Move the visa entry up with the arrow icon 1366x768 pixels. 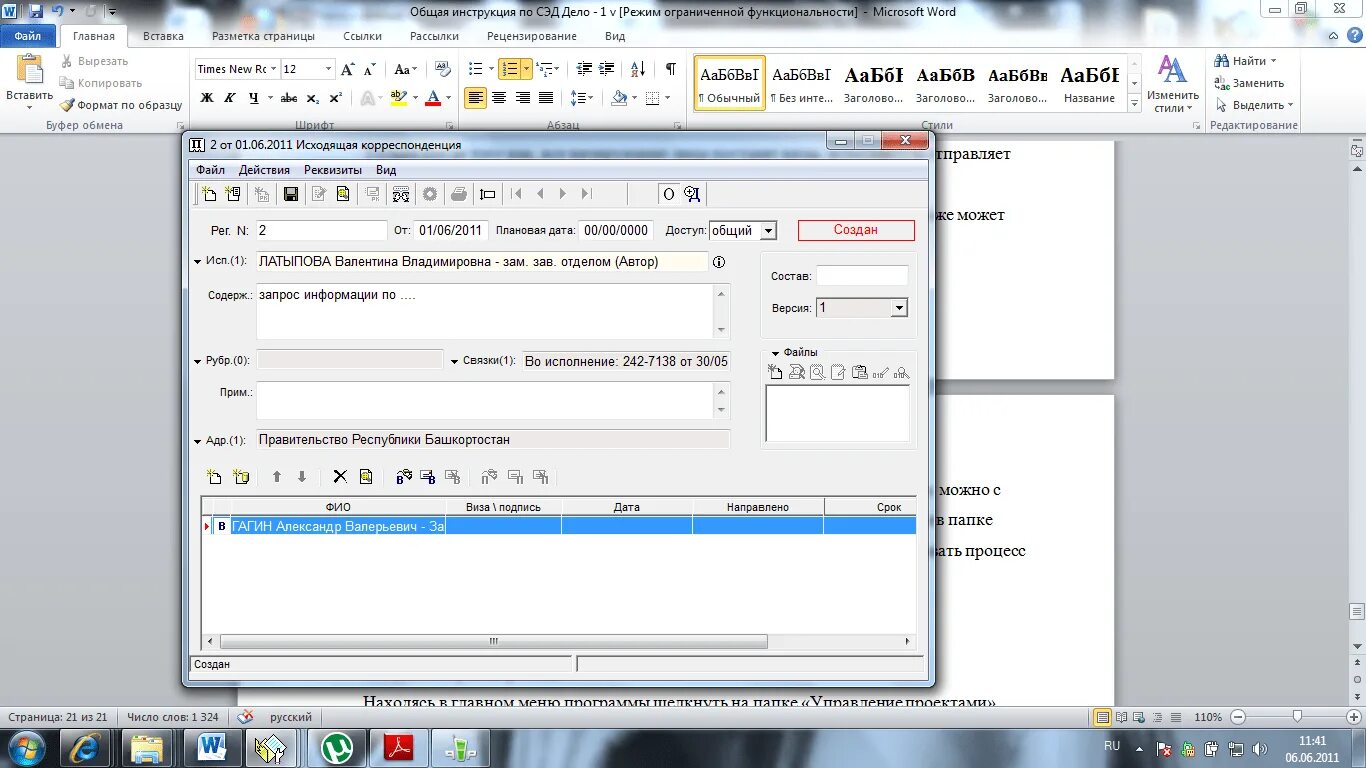[277, 477]
